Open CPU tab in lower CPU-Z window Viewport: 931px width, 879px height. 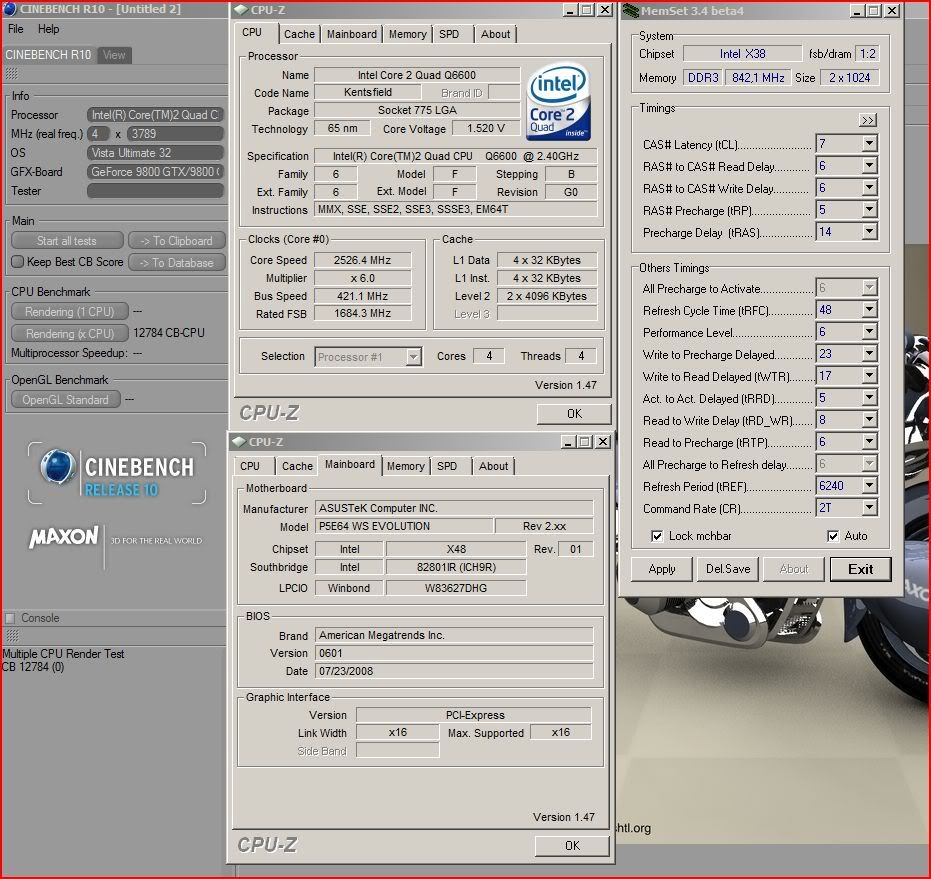[250, 466]
